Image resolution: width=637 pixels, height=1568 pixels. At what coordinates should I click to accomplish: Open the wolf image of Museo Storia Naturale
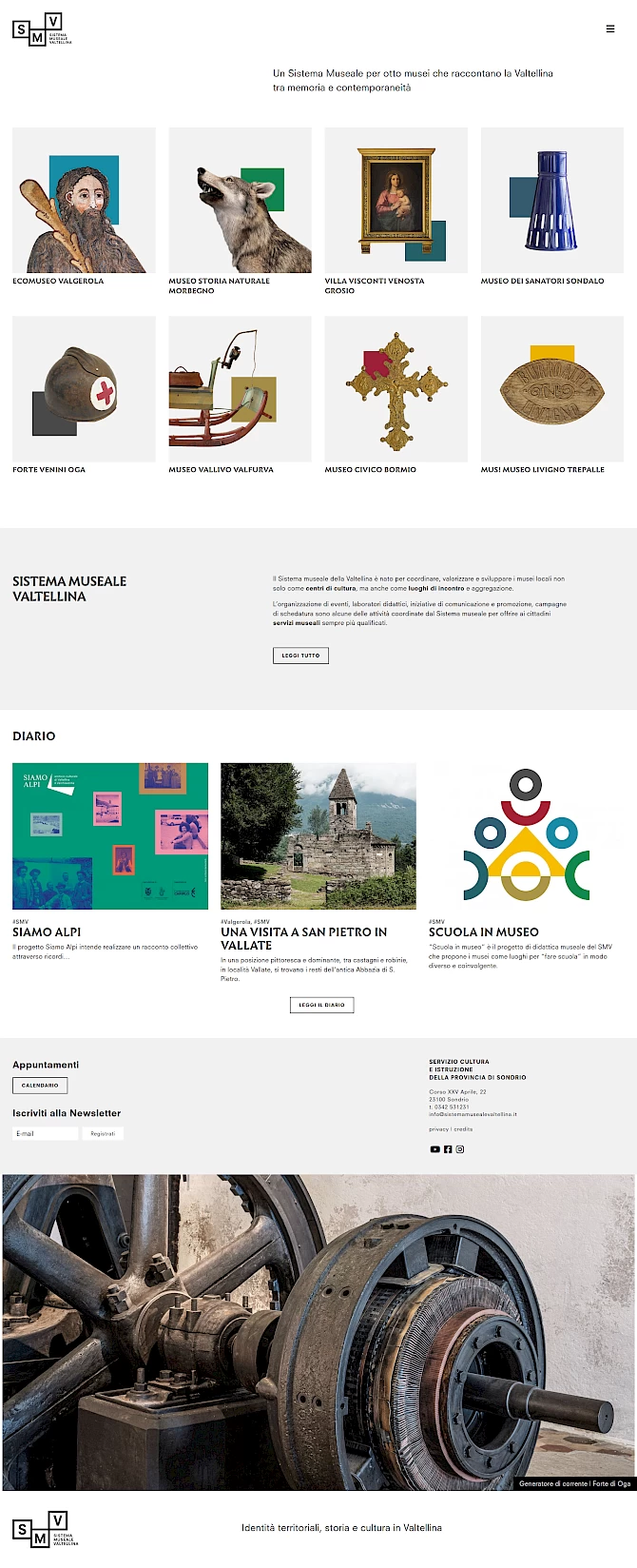point(240,200)
